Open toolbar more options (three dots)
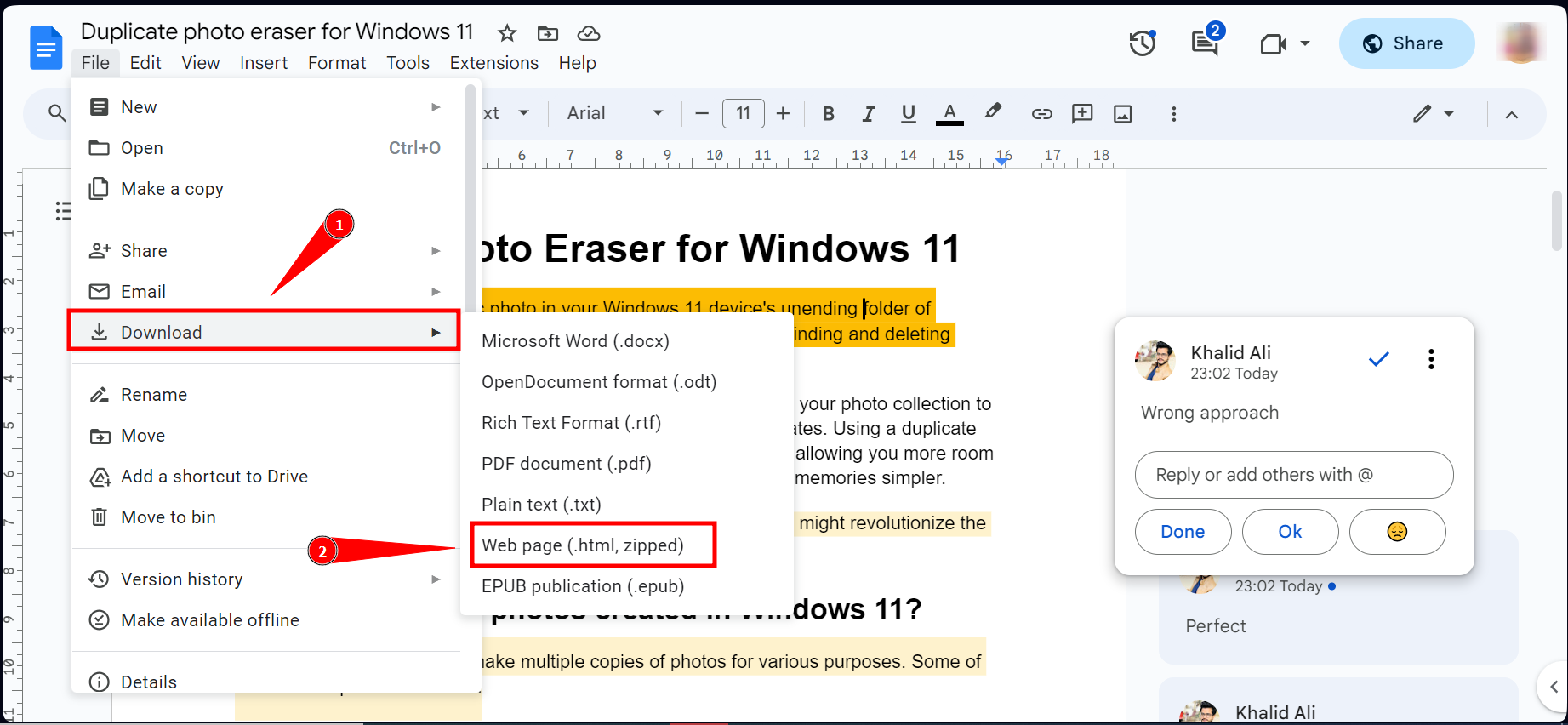The width and height of the screenshot is (1568, 725). click(1174, 113)
